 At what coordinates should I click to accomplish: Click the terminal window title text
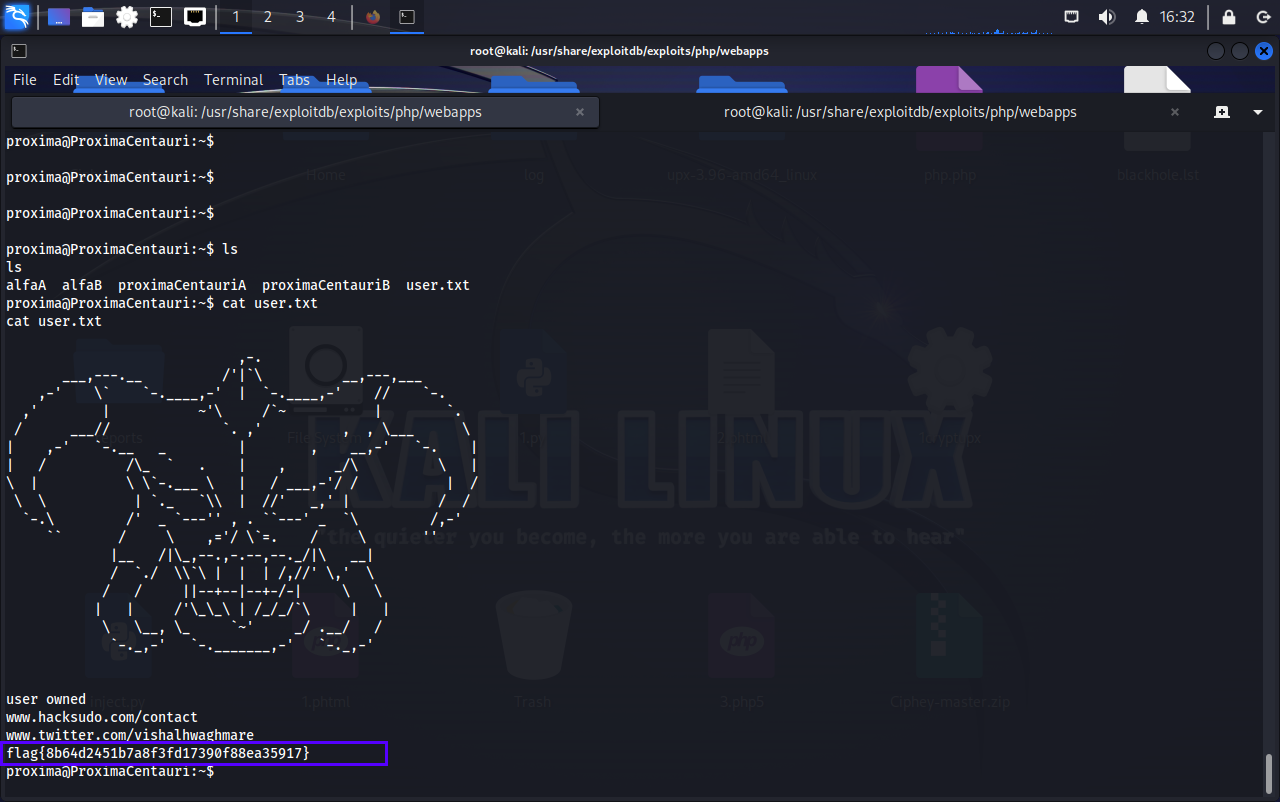[x=619, y=51]
